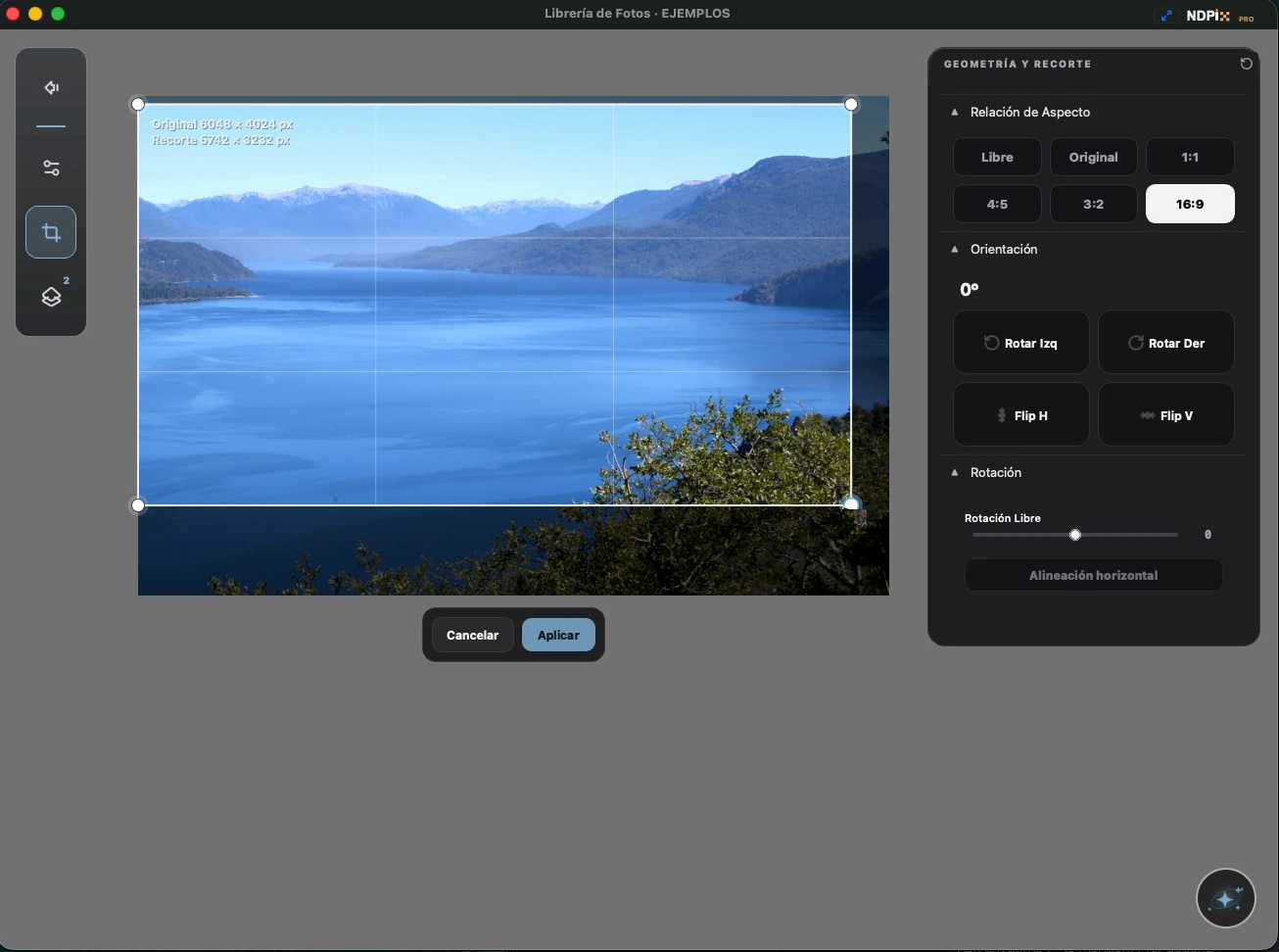
Task: Apply the crop with Aplicar
Action: click(x=558, y=635)
